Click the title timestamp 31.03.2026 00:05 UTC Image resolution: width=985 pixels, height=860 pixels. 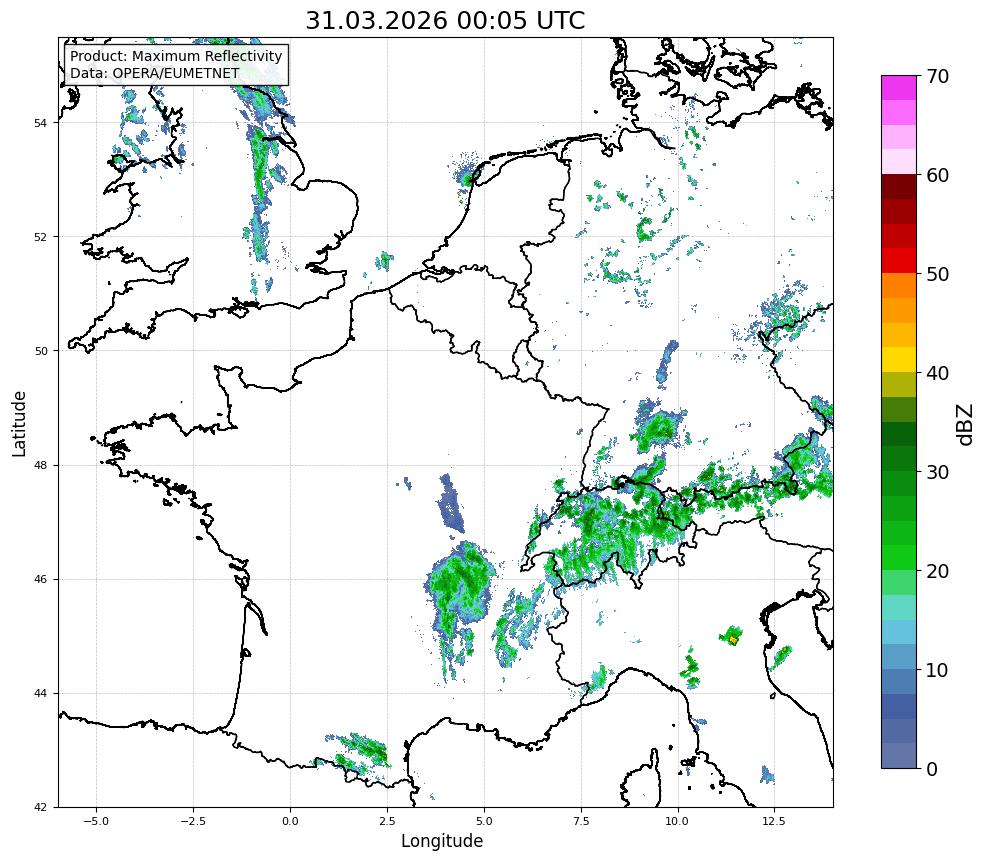445,20
